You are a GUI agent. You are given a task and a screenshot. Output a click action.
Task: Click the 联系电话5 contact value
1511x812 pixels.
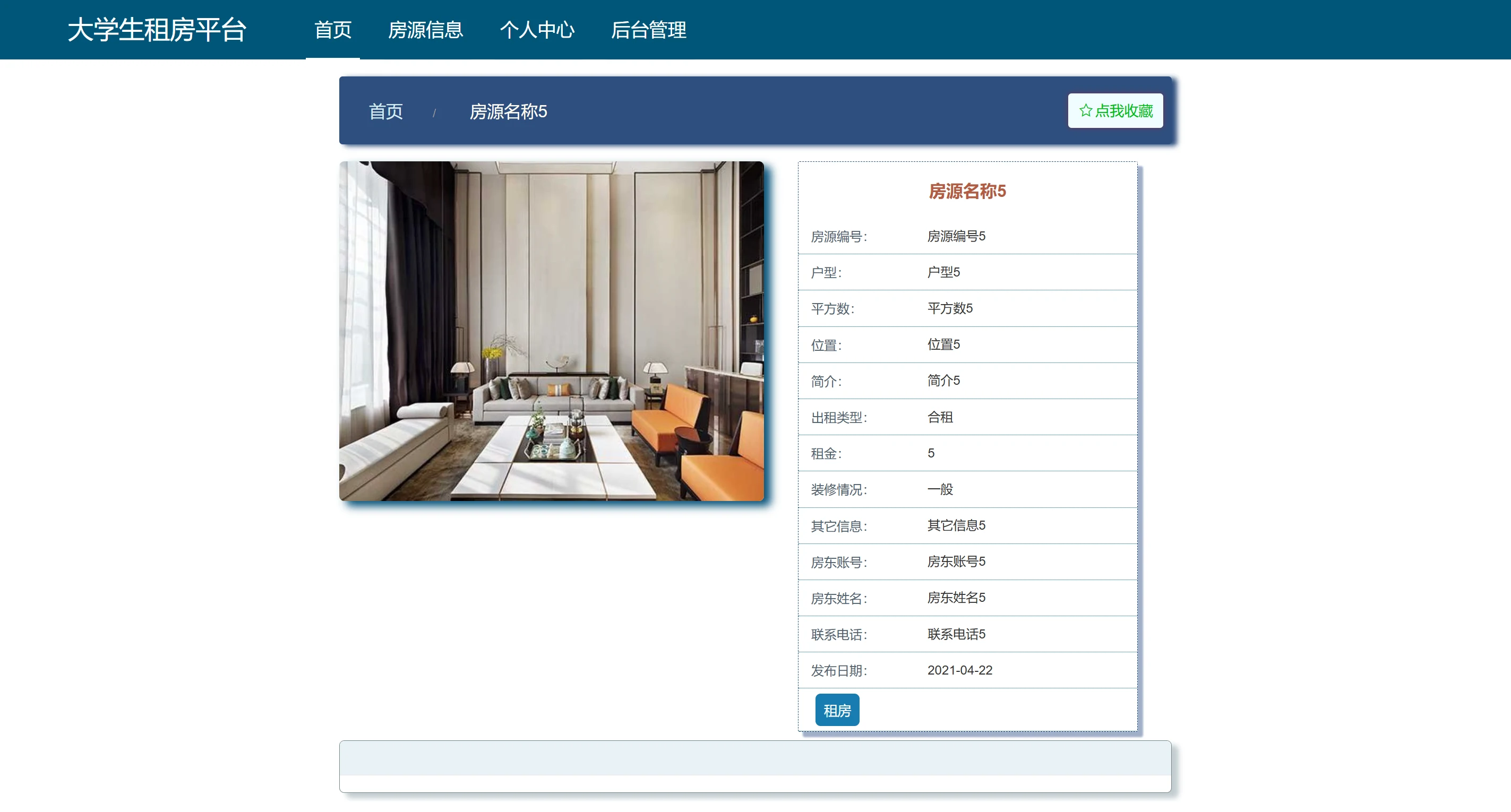(956, 634)
